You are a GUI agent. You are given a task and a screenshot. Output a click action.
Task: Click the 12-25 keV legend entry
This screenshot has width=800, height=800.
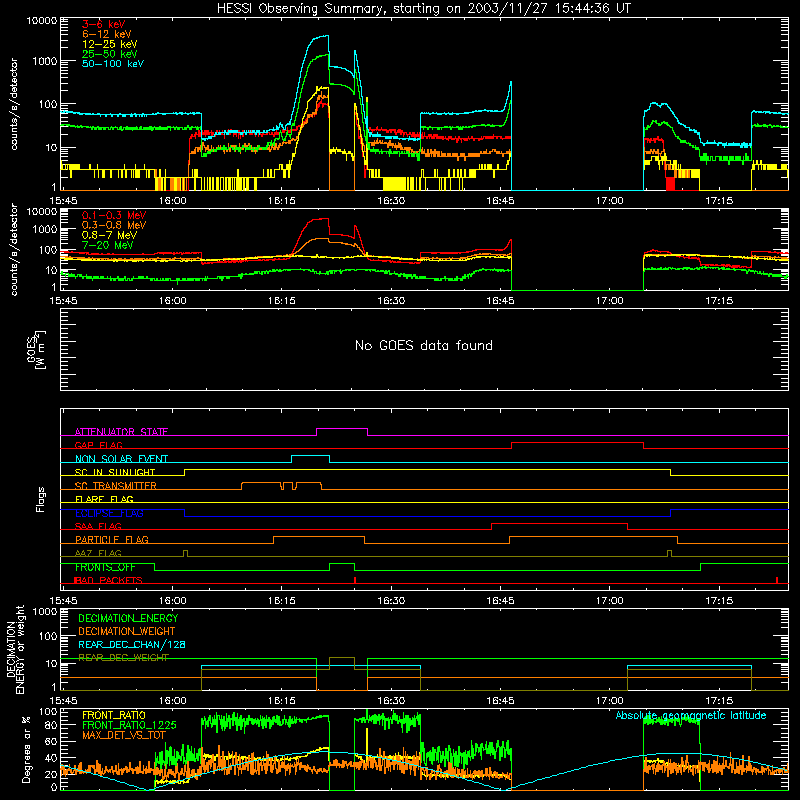pos(110,44)
